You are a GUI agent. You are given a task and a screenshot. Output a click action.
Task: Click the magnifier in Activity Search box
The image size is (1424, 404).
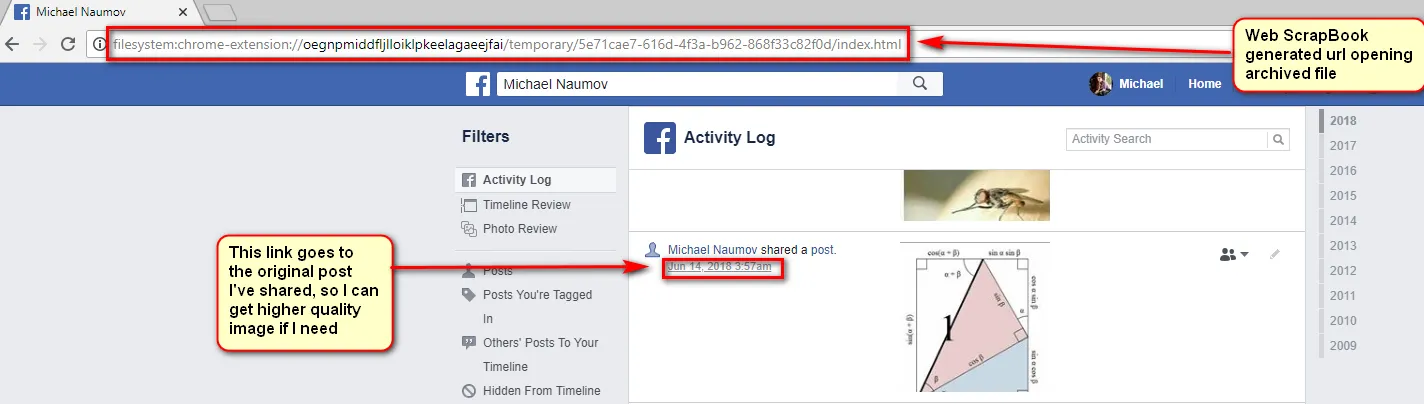(1278, 139)
